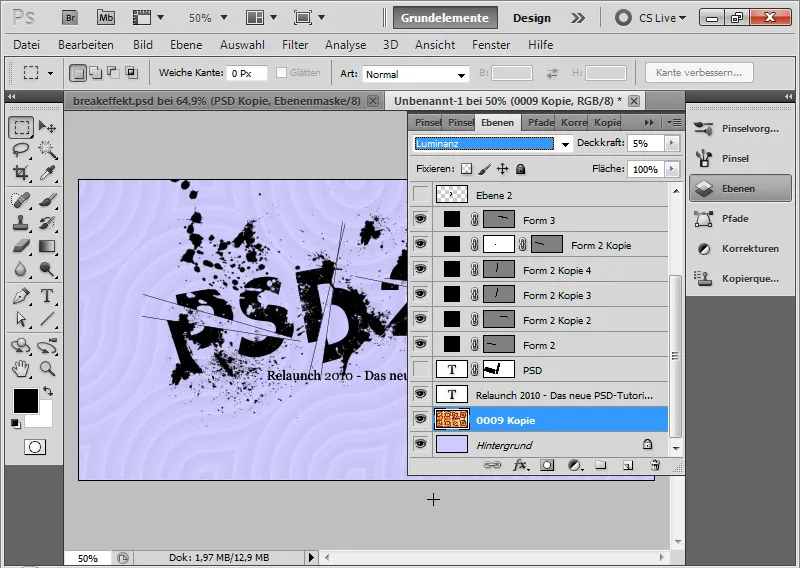Open the Ebene menu
Screen dimensions: 800x568
tap(186, 45)
